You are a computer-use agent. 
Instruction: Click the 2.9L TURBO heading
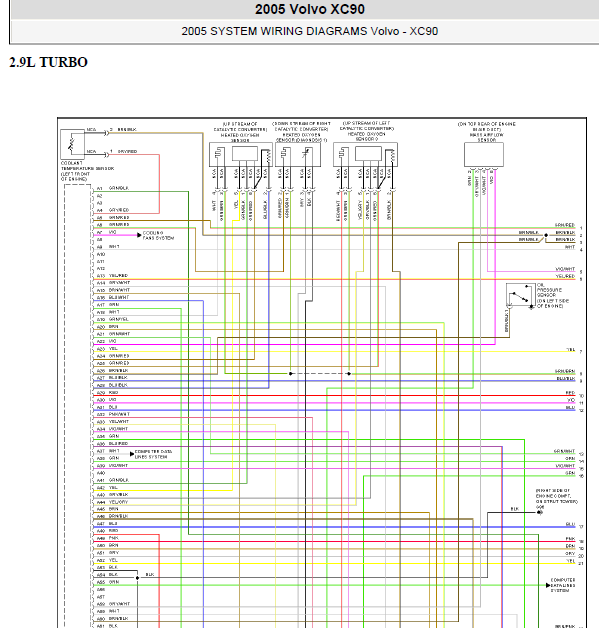coord(48,62)
